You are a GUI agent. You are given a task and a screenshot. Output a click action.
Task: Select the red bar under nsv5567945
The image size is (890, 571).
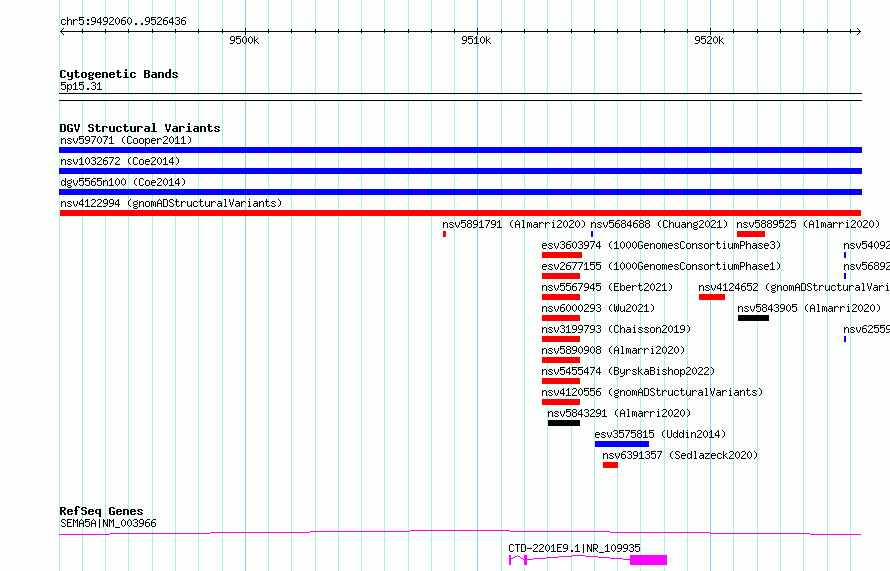point(561,297)
